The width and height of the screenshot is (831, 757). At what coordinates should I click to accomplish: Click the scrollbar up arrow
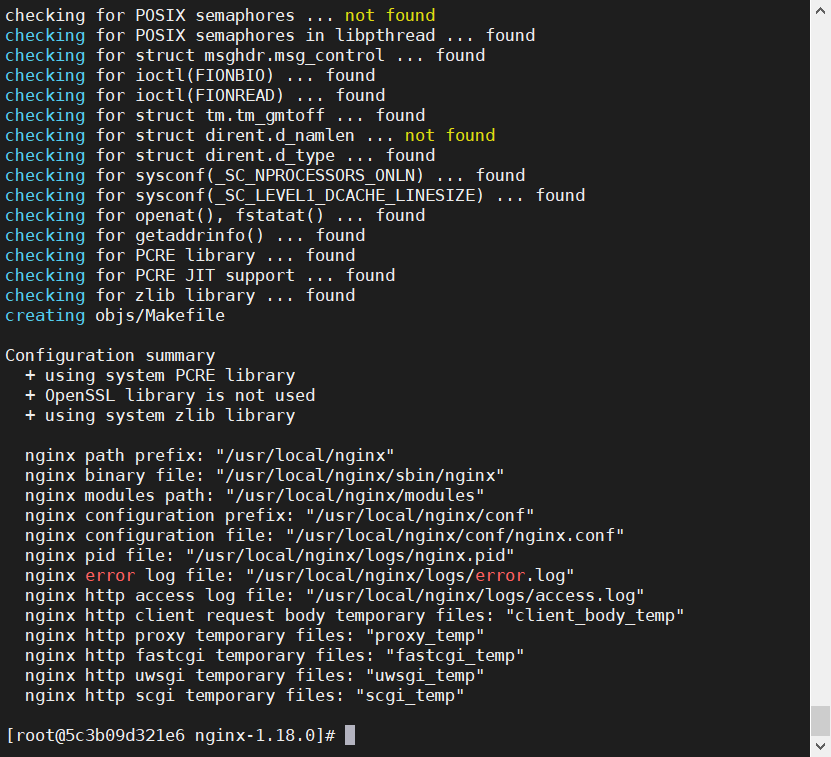coord(820,11)
